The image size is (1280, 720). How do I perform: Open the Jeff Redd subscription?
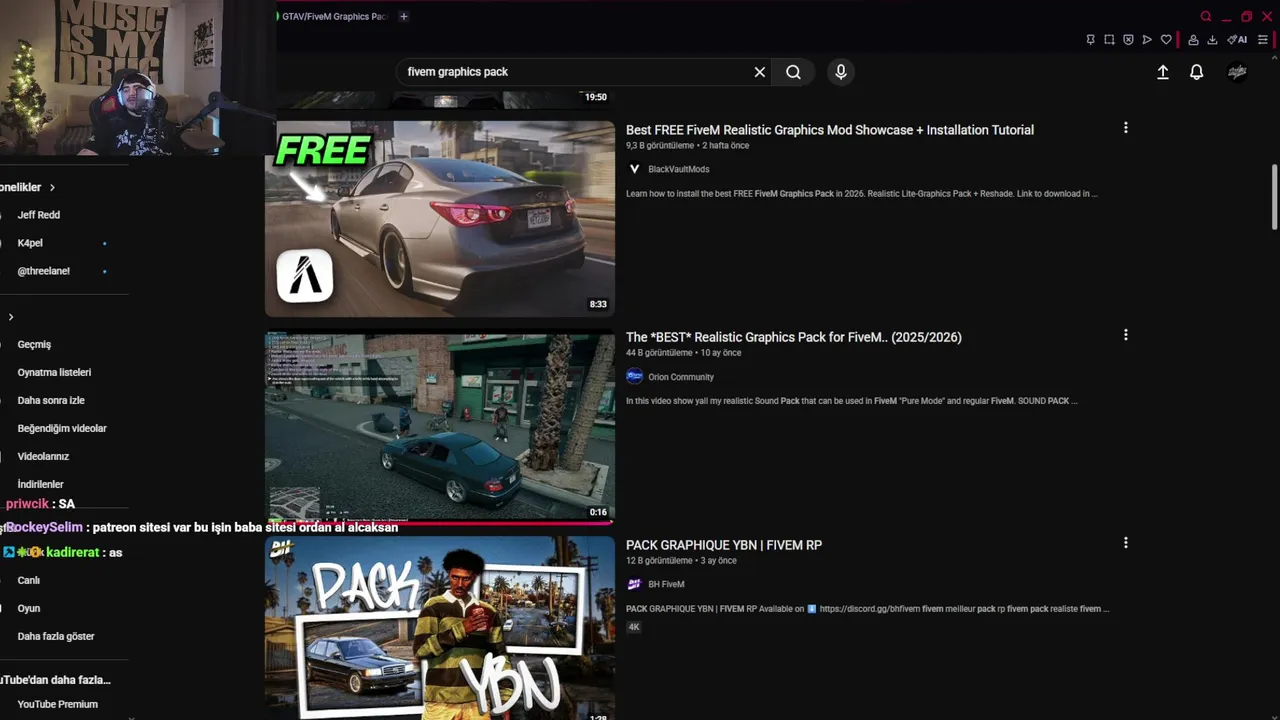point(39,215)
